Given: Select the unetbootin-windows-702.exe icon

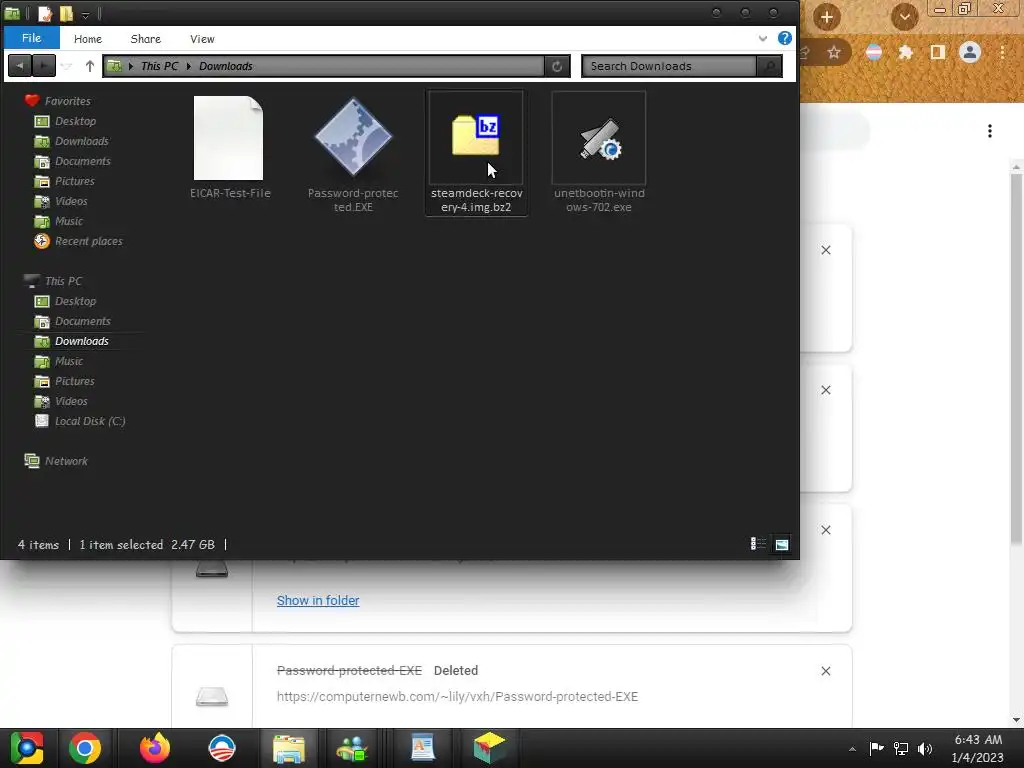Looking at the screenshot, I should click(600, 138).
